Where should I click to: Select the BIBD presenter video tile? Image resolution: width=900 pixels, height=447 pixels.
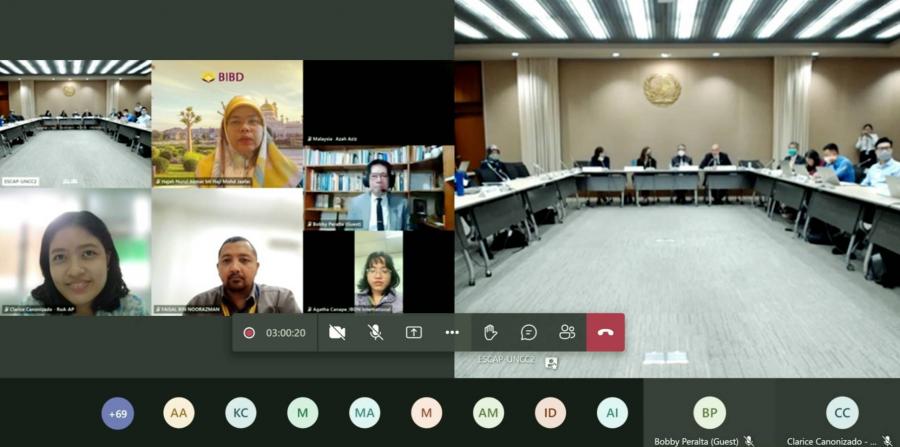[x=227, y=124]
